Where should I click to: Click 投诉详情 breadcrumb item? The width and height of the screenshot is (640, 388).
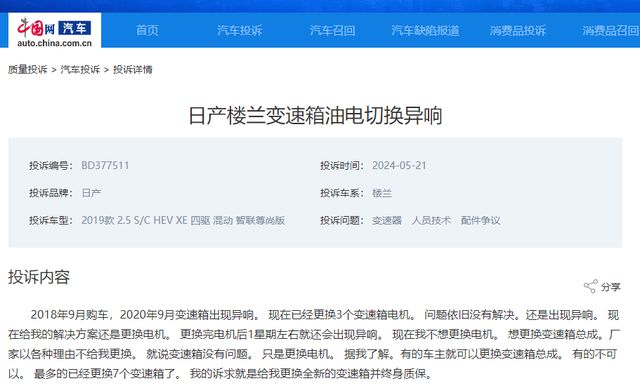133,70
